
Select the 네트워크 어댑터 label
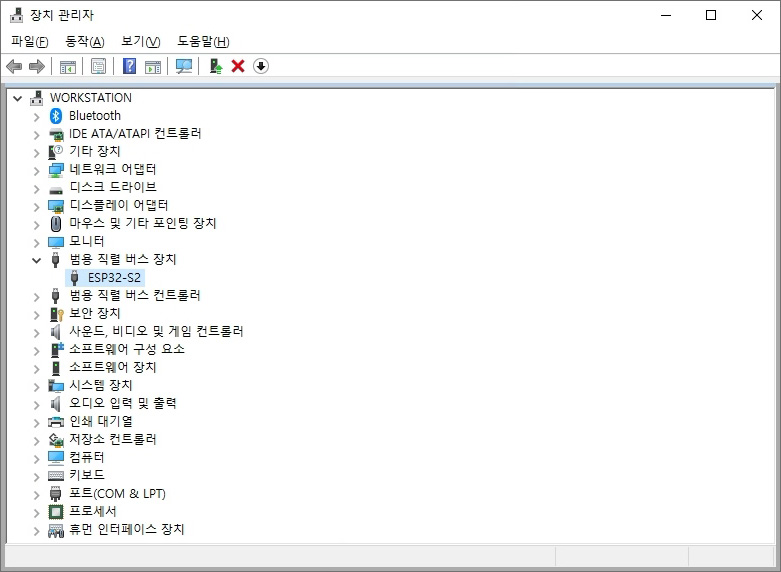click(x=113, y=169)
